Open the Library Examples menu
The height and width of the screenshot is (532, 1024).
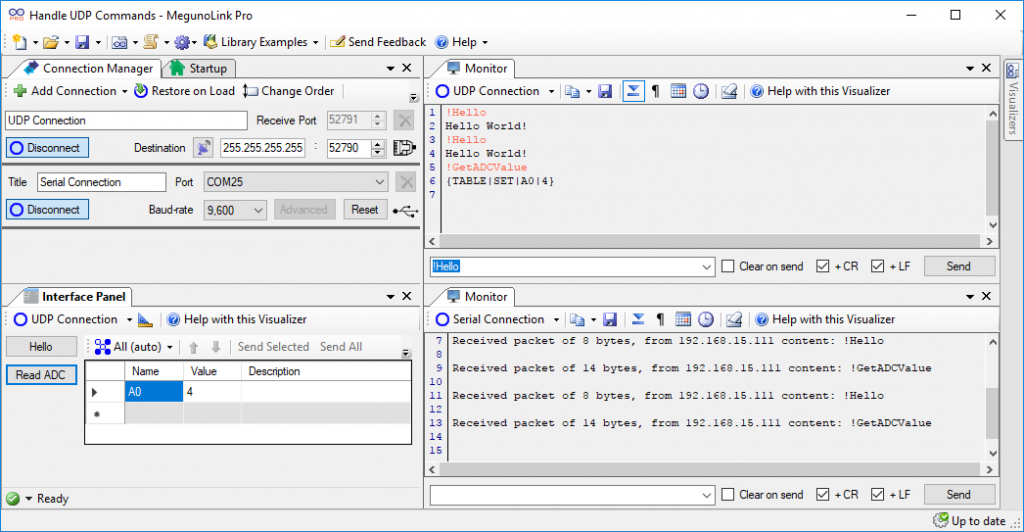coord(261,42)
